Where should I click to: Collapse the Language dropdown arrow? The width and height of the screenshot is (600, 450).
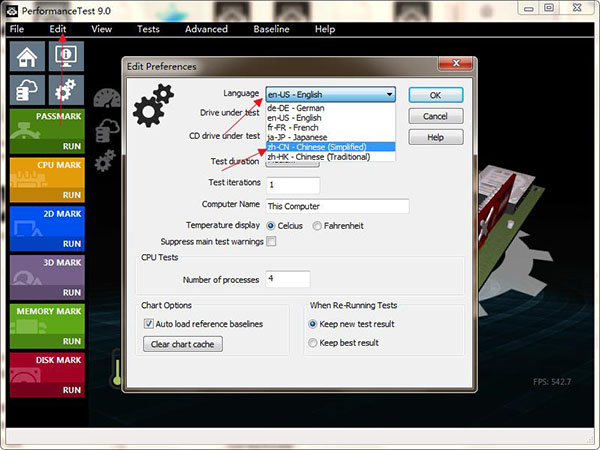[387, 95]
